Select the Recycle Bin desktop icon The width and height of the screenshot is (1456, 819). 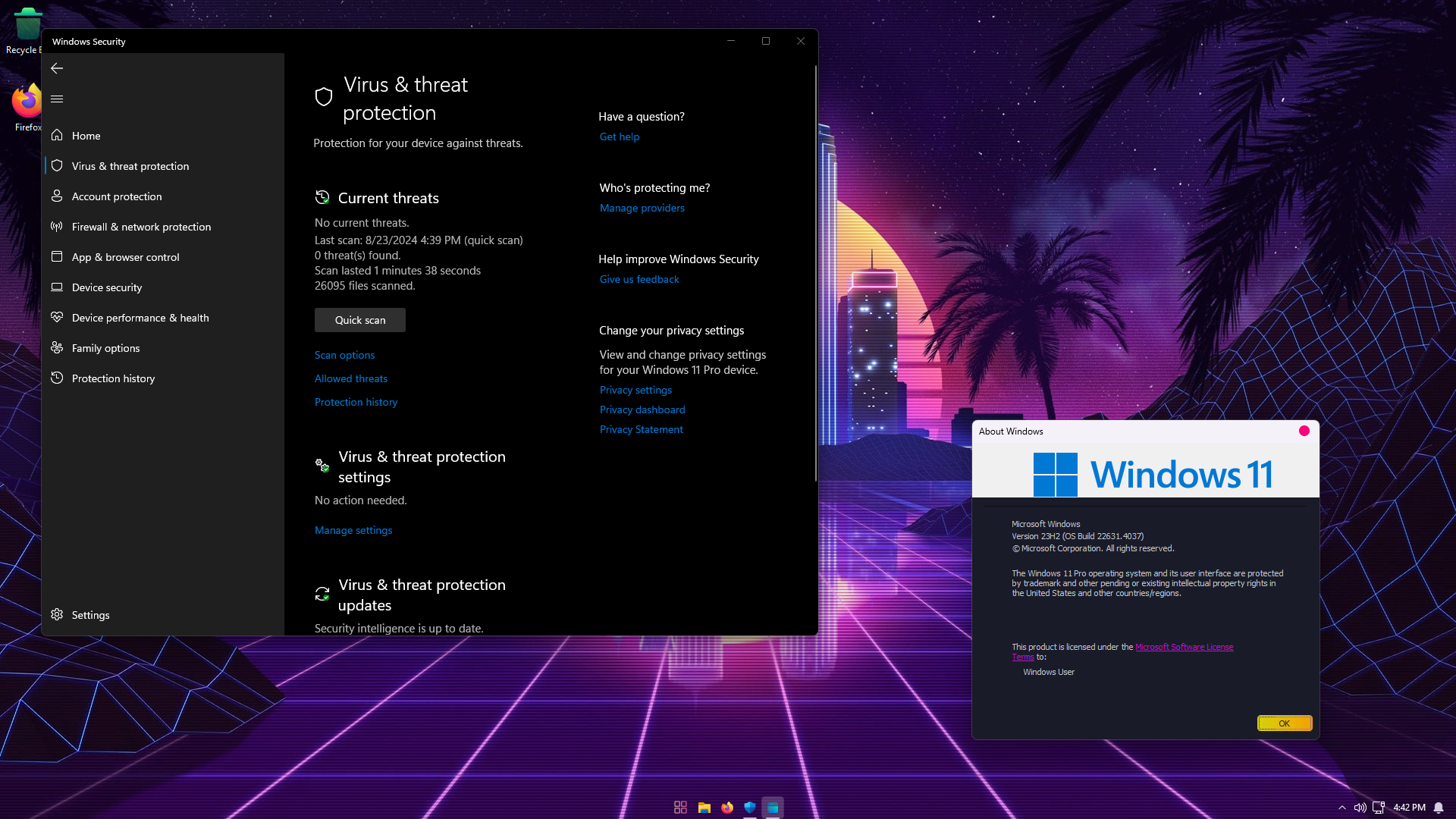click(x=26, y=30)
